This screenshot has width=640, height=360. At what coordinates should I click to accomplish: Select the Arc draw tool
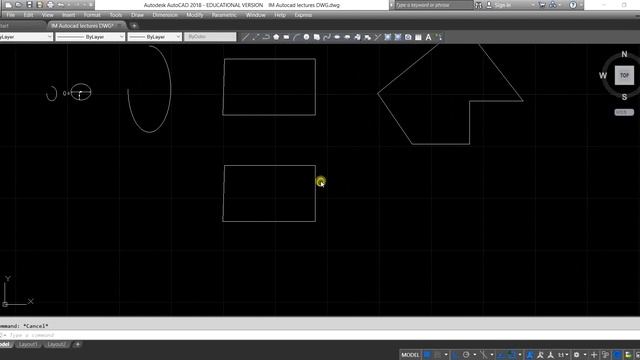pos(296,37)
